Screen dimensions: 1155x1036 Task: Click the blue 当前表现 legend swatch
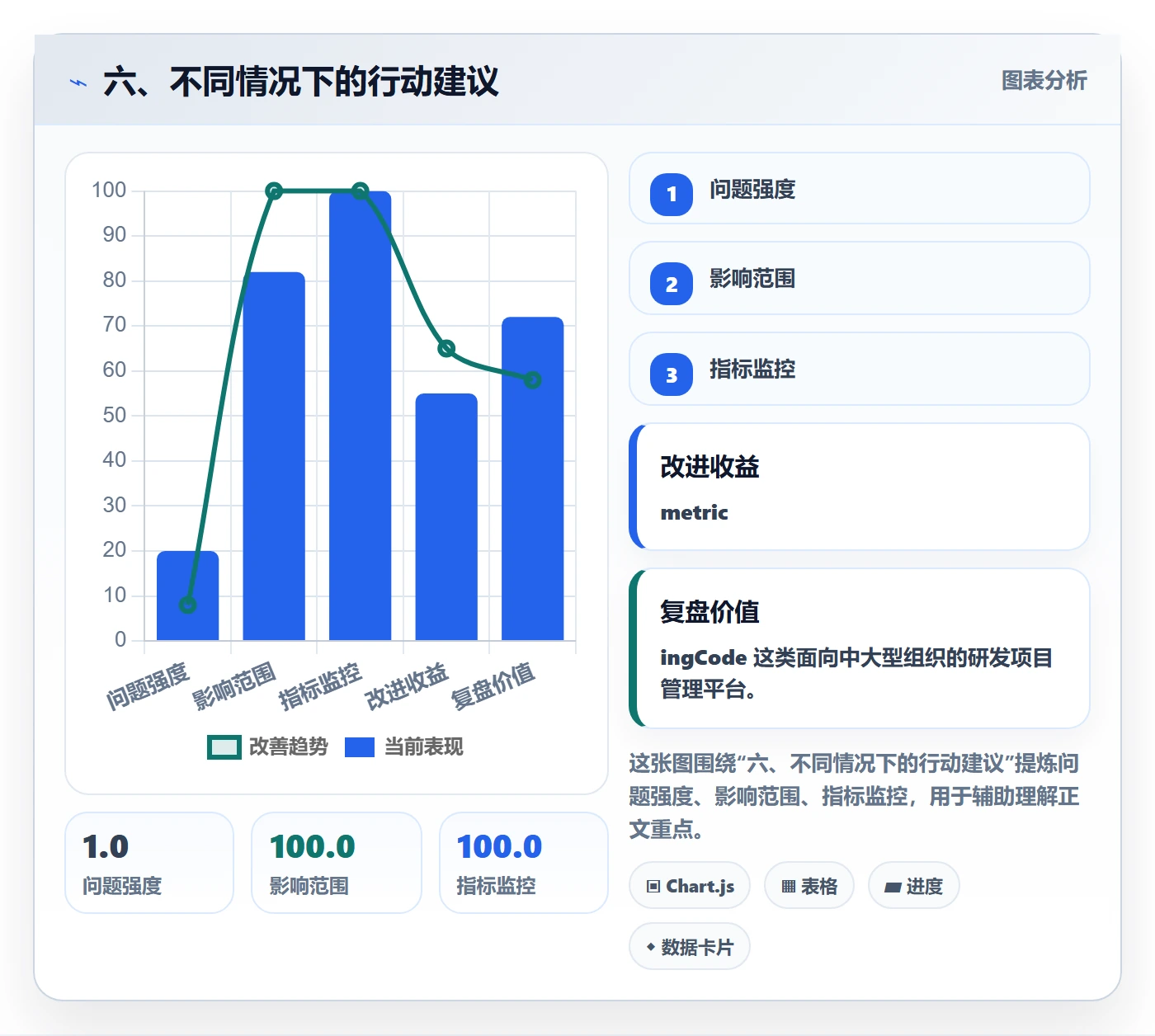click(360, 747)
